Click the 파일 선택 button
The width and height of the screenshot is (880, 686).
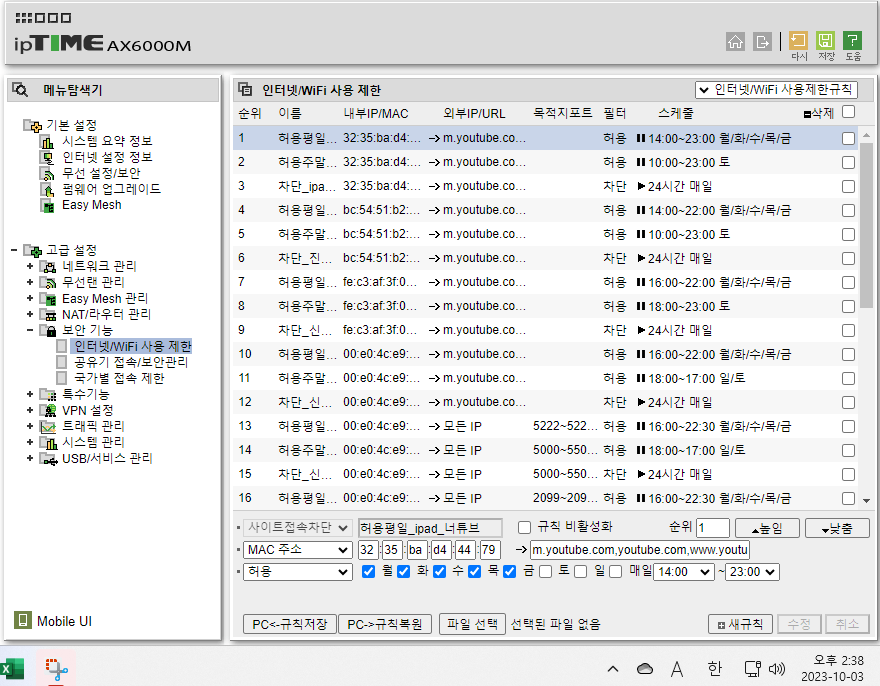pos(472,624)
